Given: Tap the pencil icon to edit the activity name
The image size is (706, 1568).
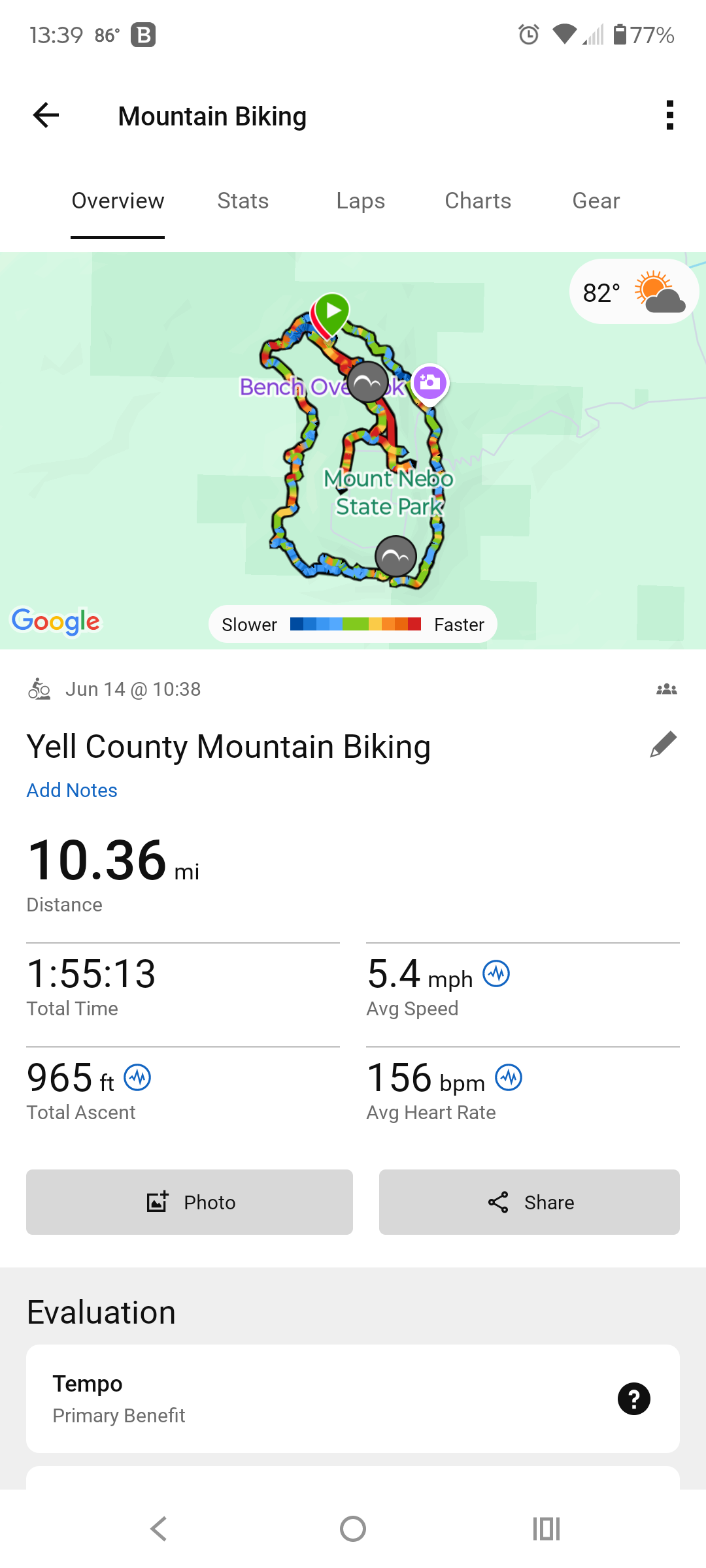Looking at the screenshot, I should coord(663,745).
